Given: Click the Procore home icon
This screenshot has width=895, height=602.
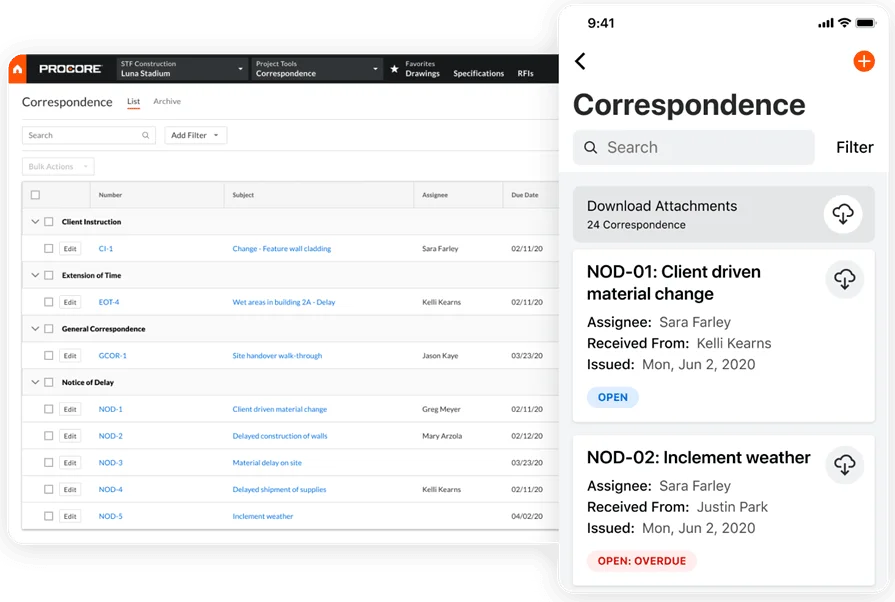Looking at the screenshot, I should [x=15, y=68].
